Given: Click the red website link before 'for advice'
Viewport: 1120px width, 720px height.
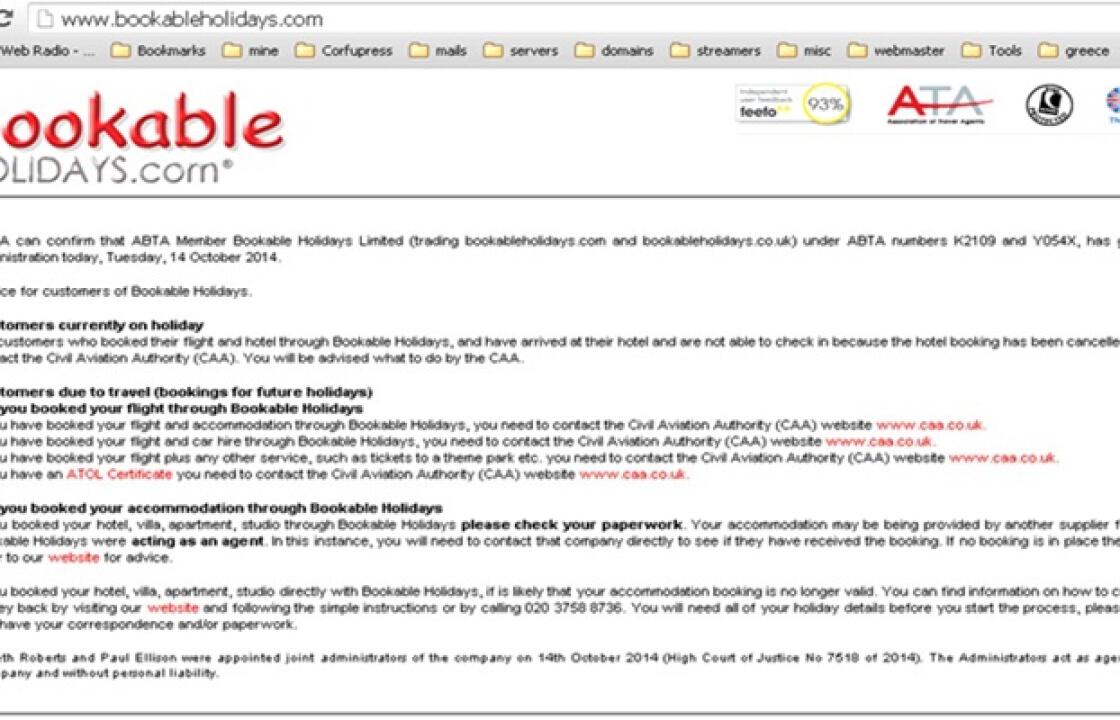Looking at the screenshot, I should [x=74, y=558].
